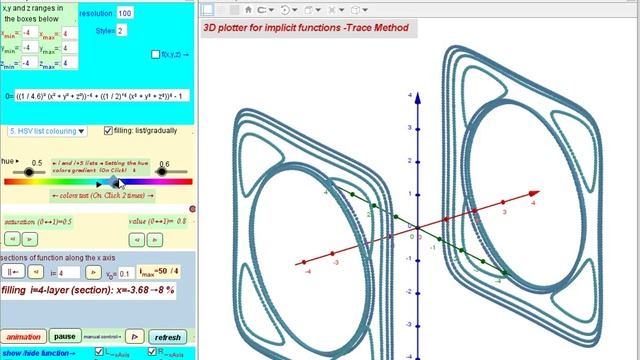The image size is (640, 360).
Task: Click the refresh button
Action: click(168, 337)
